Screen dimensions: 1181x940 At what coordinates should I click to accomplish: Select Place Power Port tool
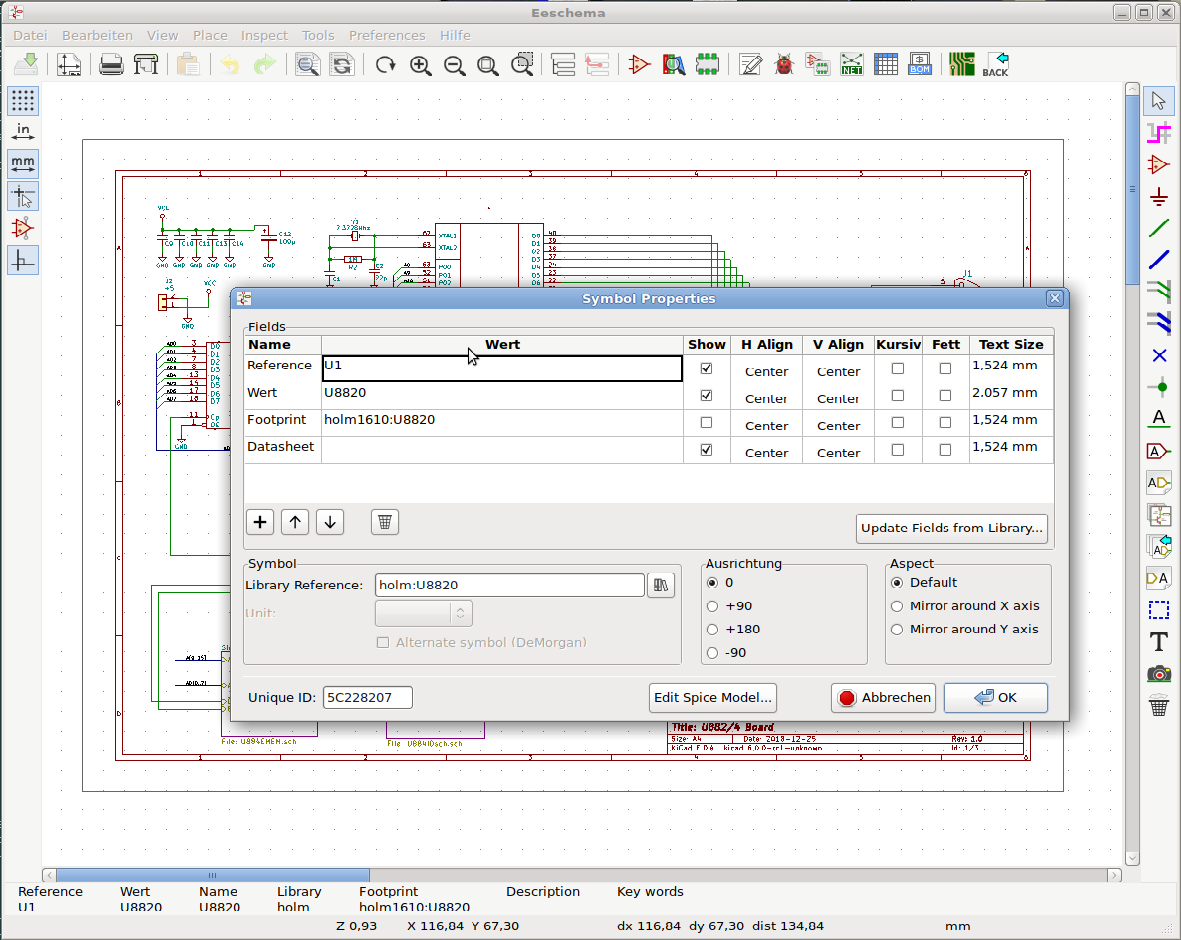click(1158, 197)
